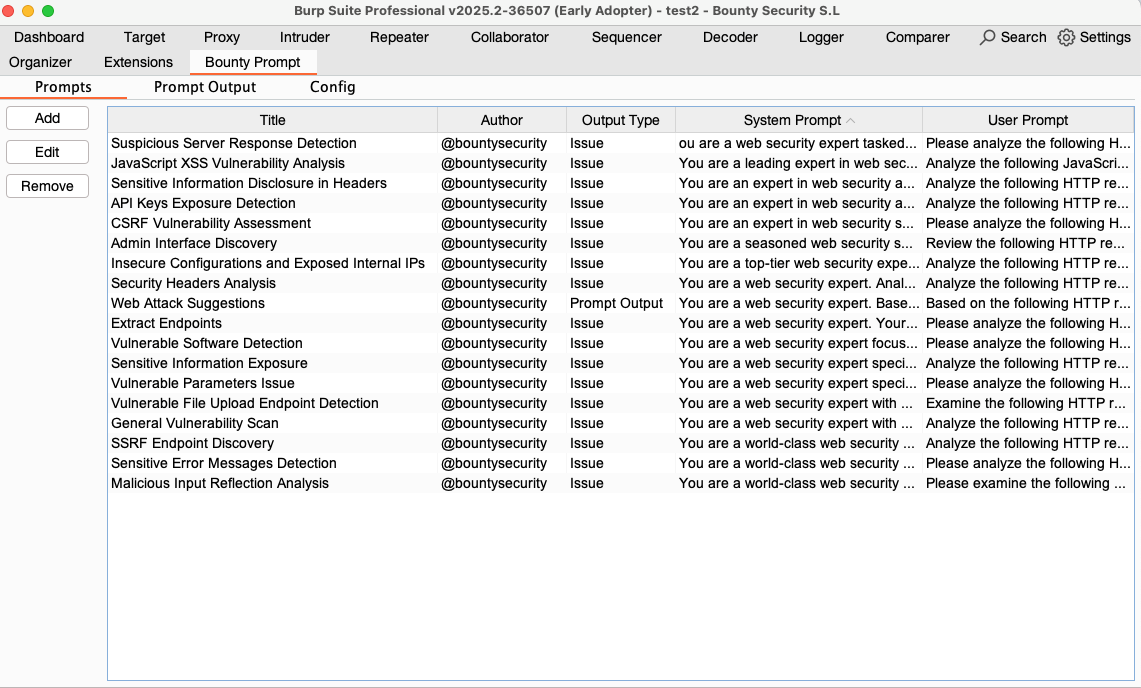Click the Edit prompt button
This screenshot has height=688, width=1141.
pos(47,152)
